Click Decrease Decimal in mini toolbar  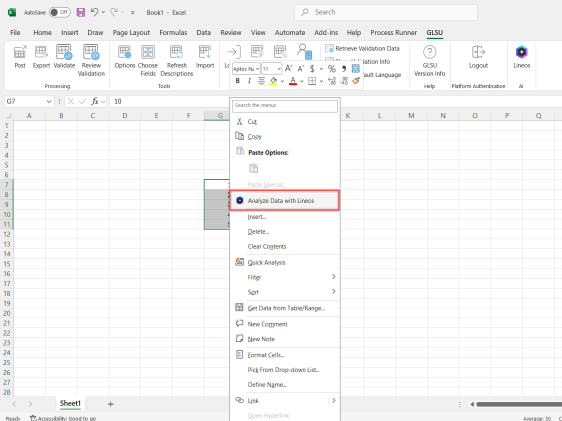pos(344,81)
